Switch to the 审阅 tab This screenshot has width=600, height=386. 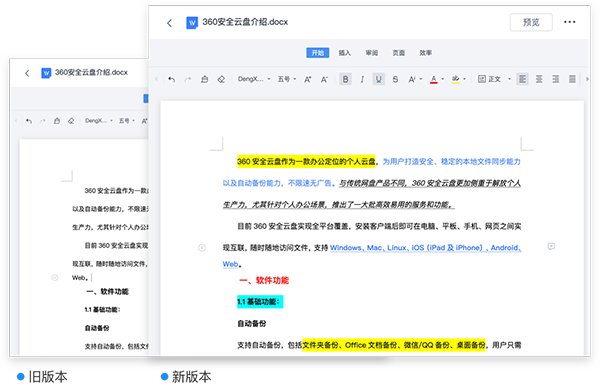pos(372,53)
